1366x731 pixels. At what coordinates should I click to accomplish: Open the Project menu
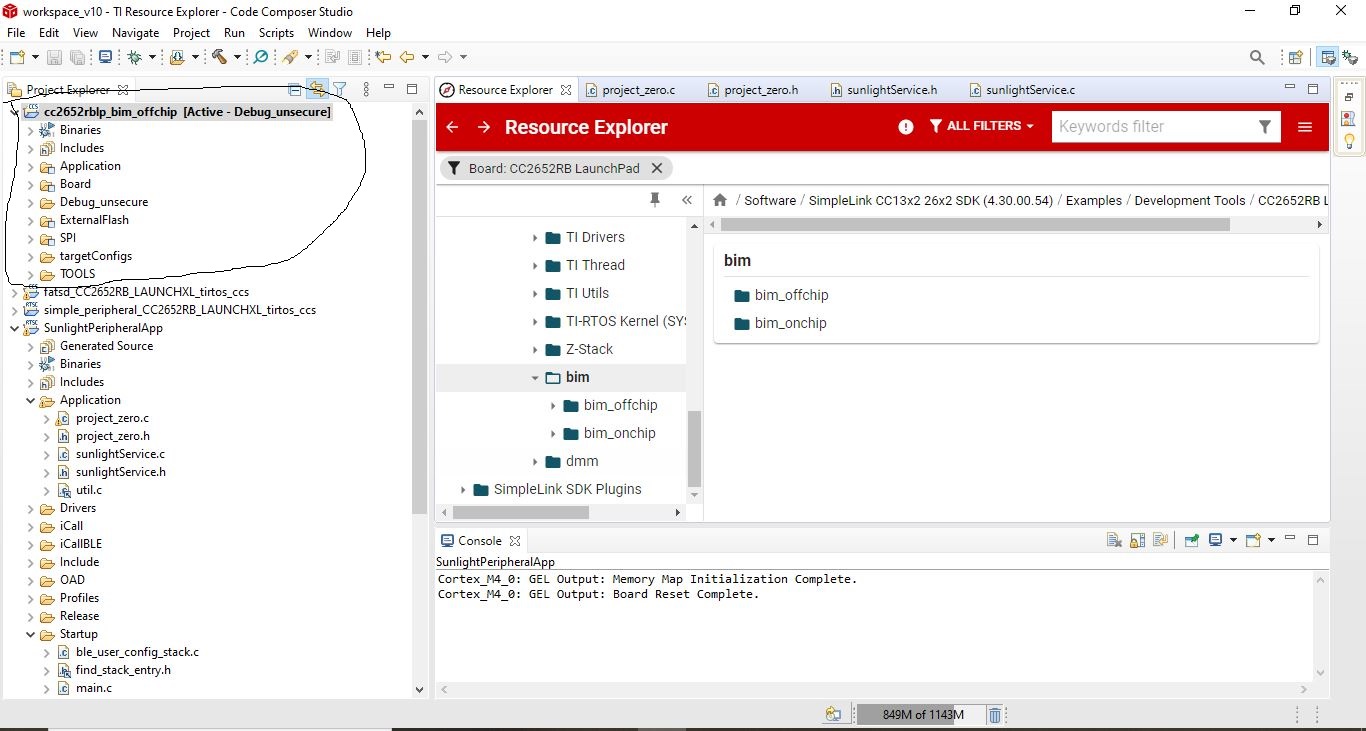click(x=192, y=32)
